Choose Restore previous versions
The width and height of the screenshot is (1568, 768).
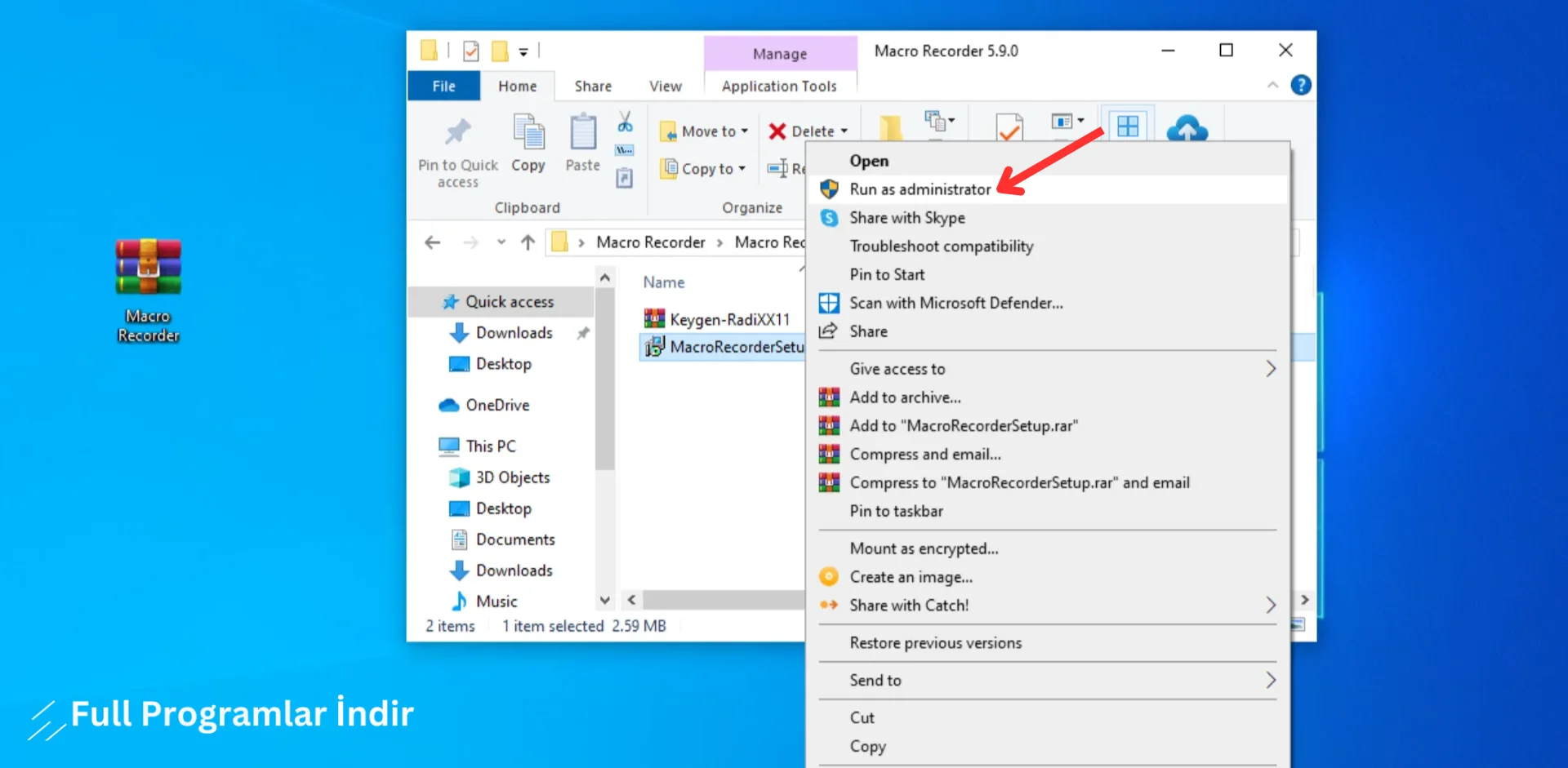(1048, 643)
